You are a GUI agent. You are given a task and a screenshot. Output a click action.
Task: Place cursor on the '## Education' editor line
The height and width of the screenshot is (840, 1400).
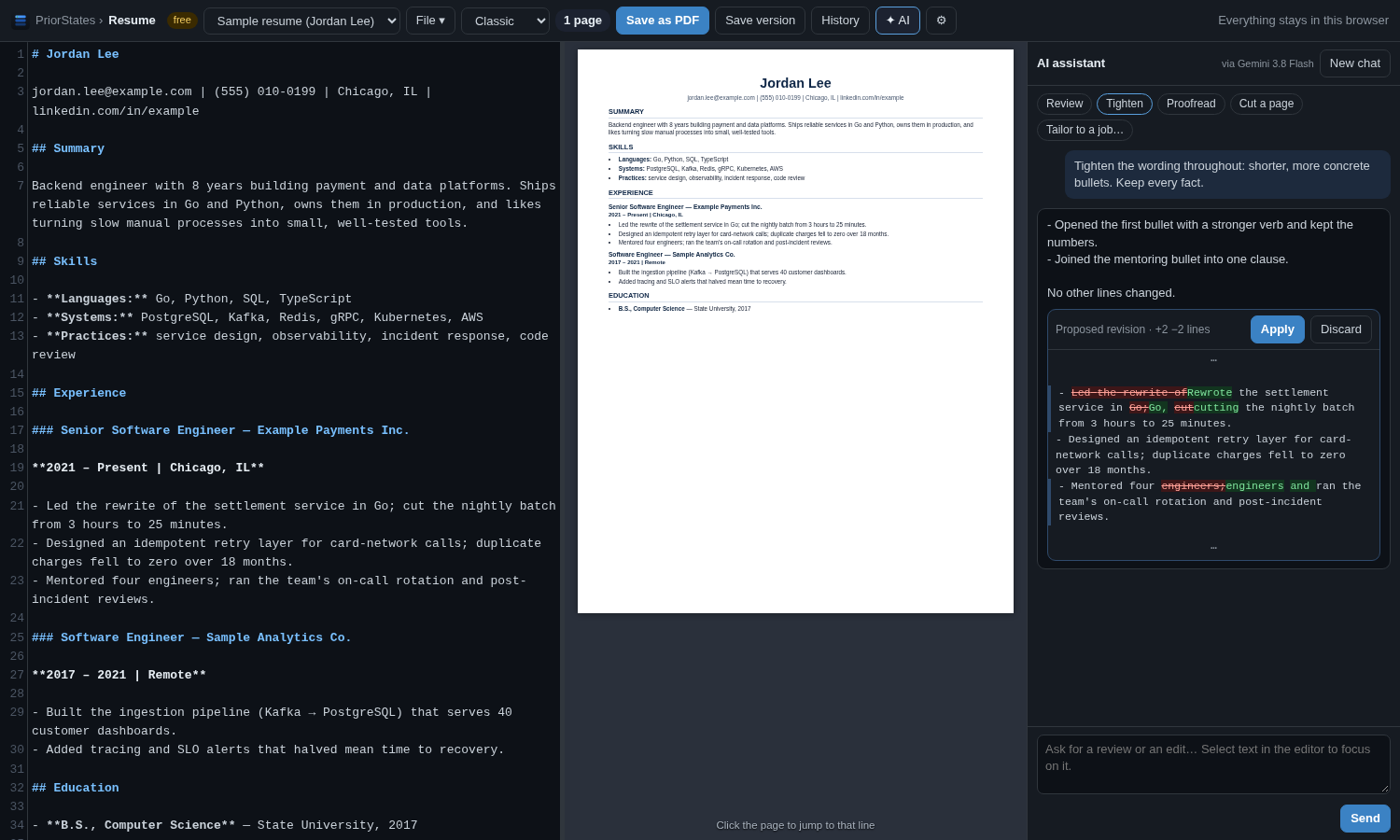(x=76, y=788)
